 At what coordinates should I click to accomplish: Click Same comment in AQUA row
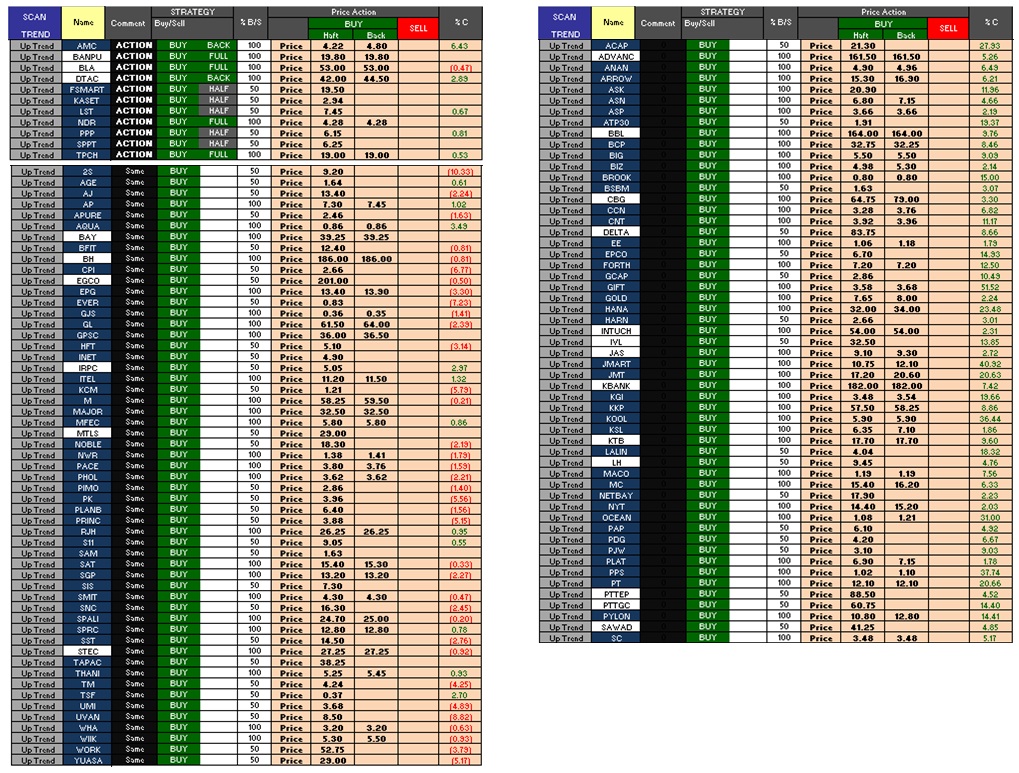[135, 226]
